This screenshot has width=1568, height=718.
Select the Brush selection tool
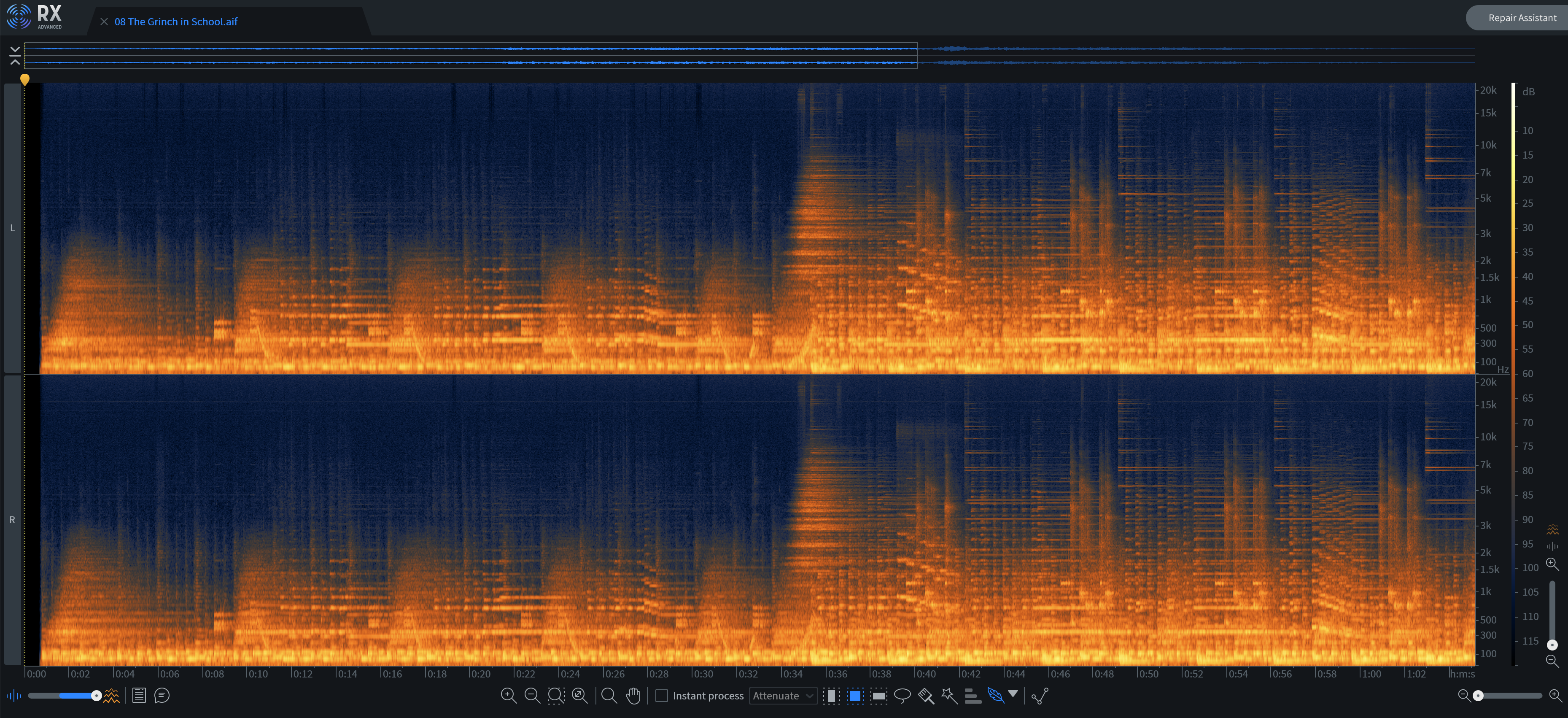tap(926, 696)
